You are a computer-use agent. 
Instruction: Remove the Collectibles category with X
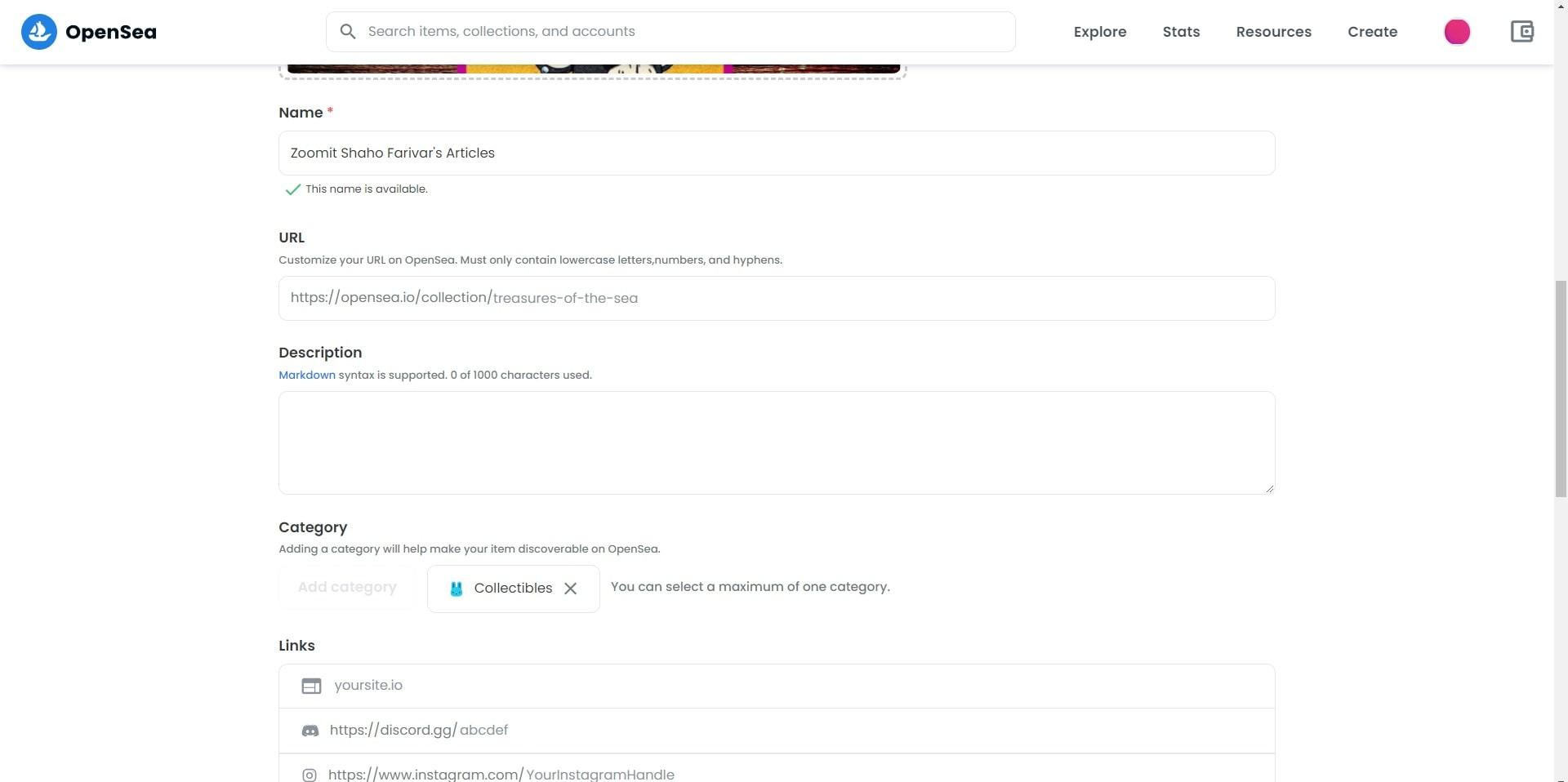tap(571, 589)
